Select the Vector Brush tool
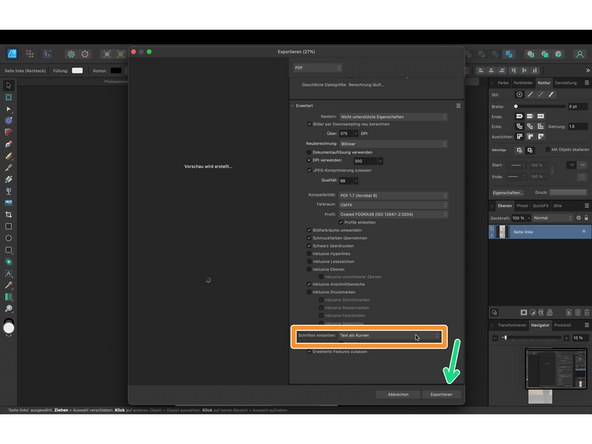The image size is (592, 444). 9,167
